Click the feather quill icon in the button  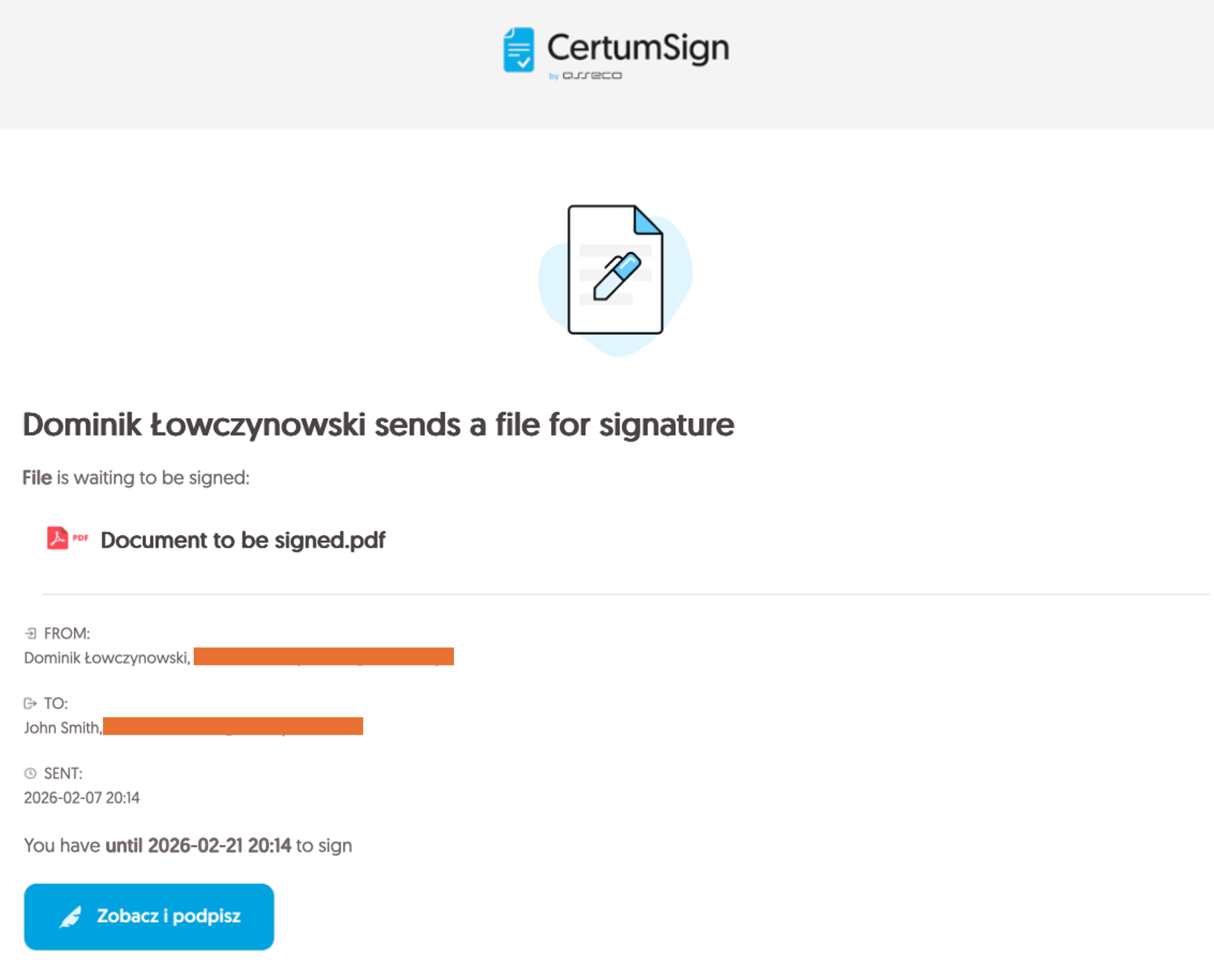point(72,916)
